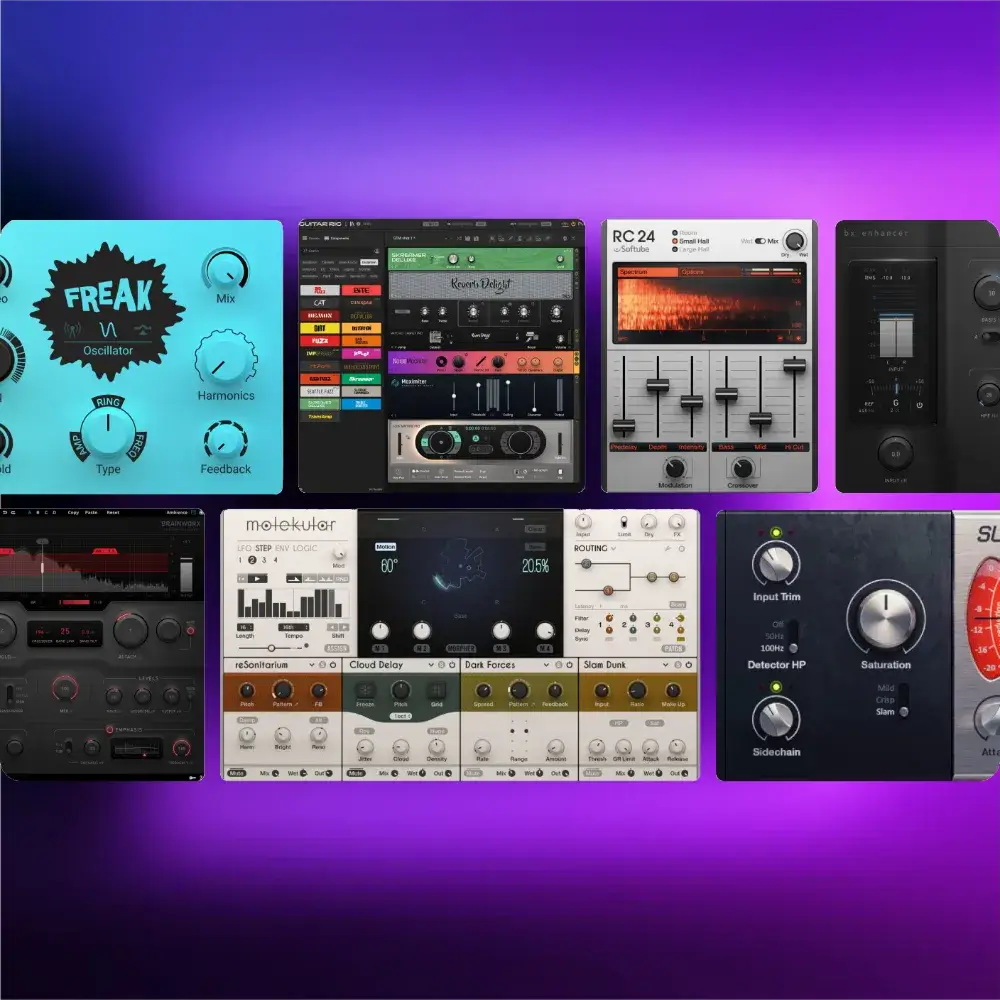The width and height of the screenshot is (1000, 1000).
Task: Click the MORPHER button in Molekular
Action: (460, 649)
